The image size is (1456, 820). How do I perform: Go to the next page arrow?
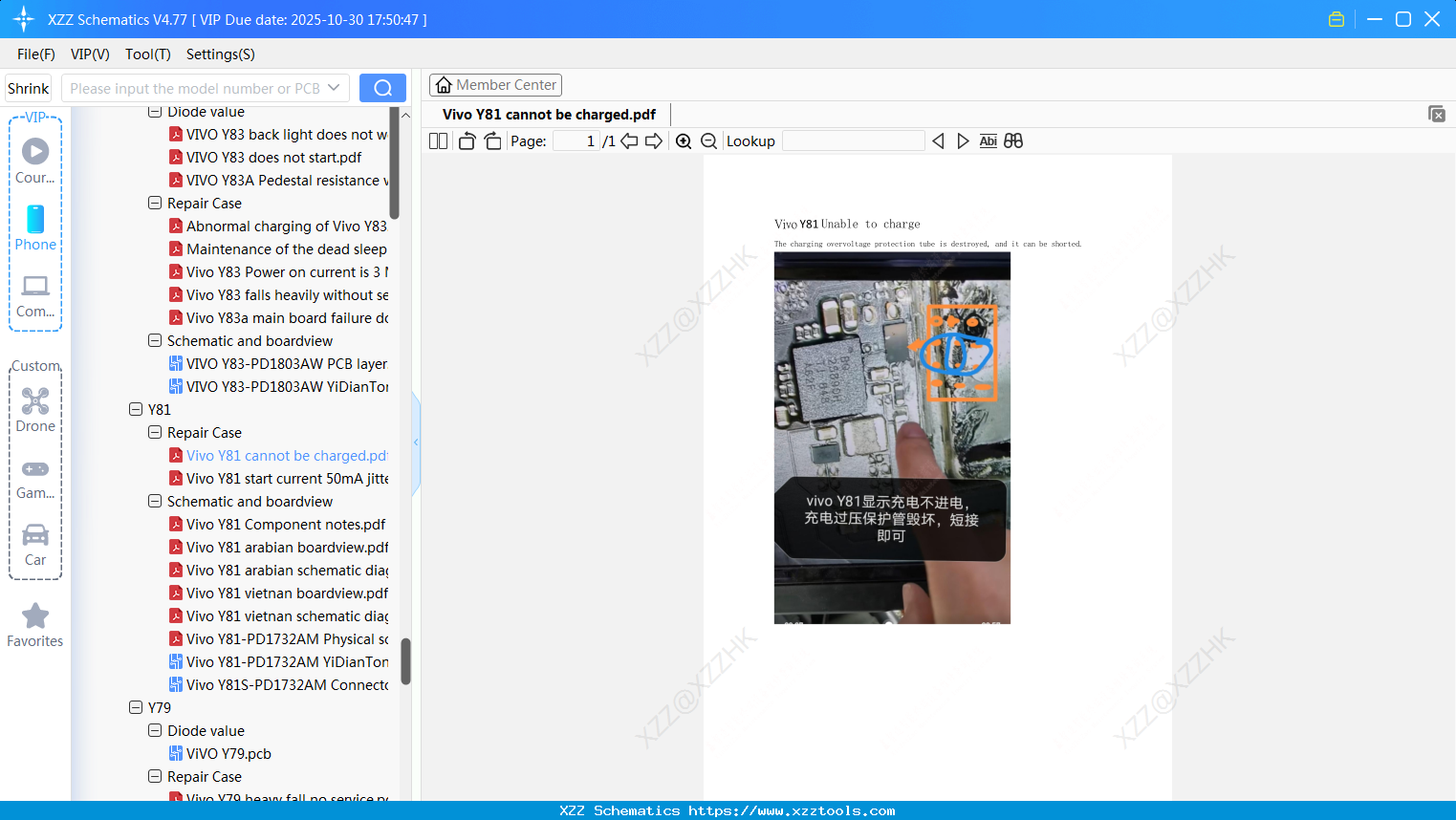tap(654, 141)
